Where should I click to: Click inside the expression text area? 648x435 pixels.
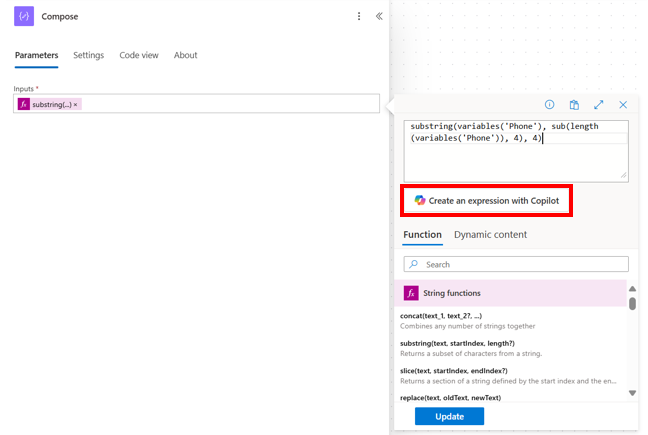pyautogui.click(x=516, y=151)
